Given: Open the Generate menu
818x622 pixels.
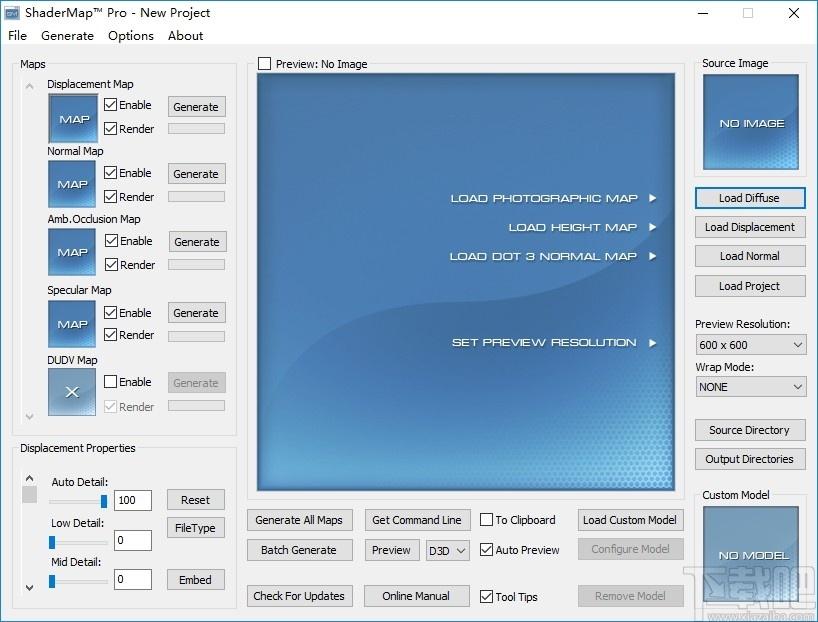Looking at the screenshot, I should point(67,35).
